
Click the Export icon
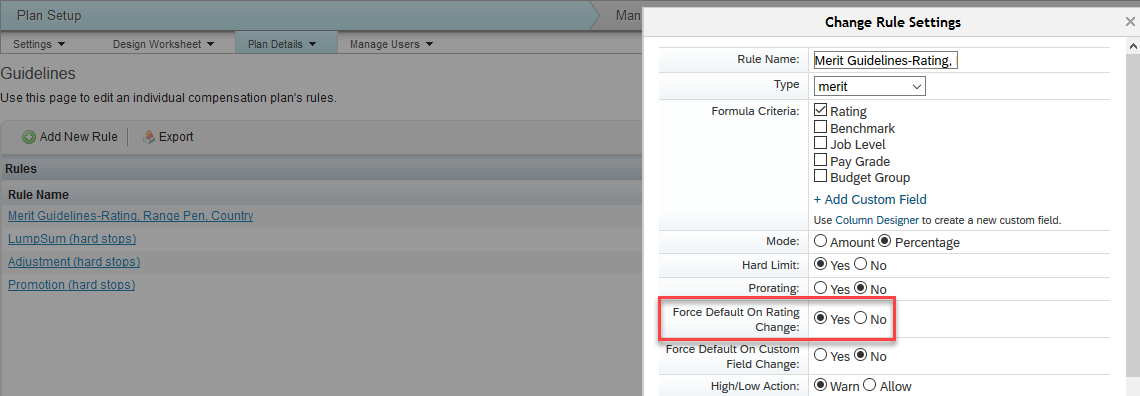[148, 137]
